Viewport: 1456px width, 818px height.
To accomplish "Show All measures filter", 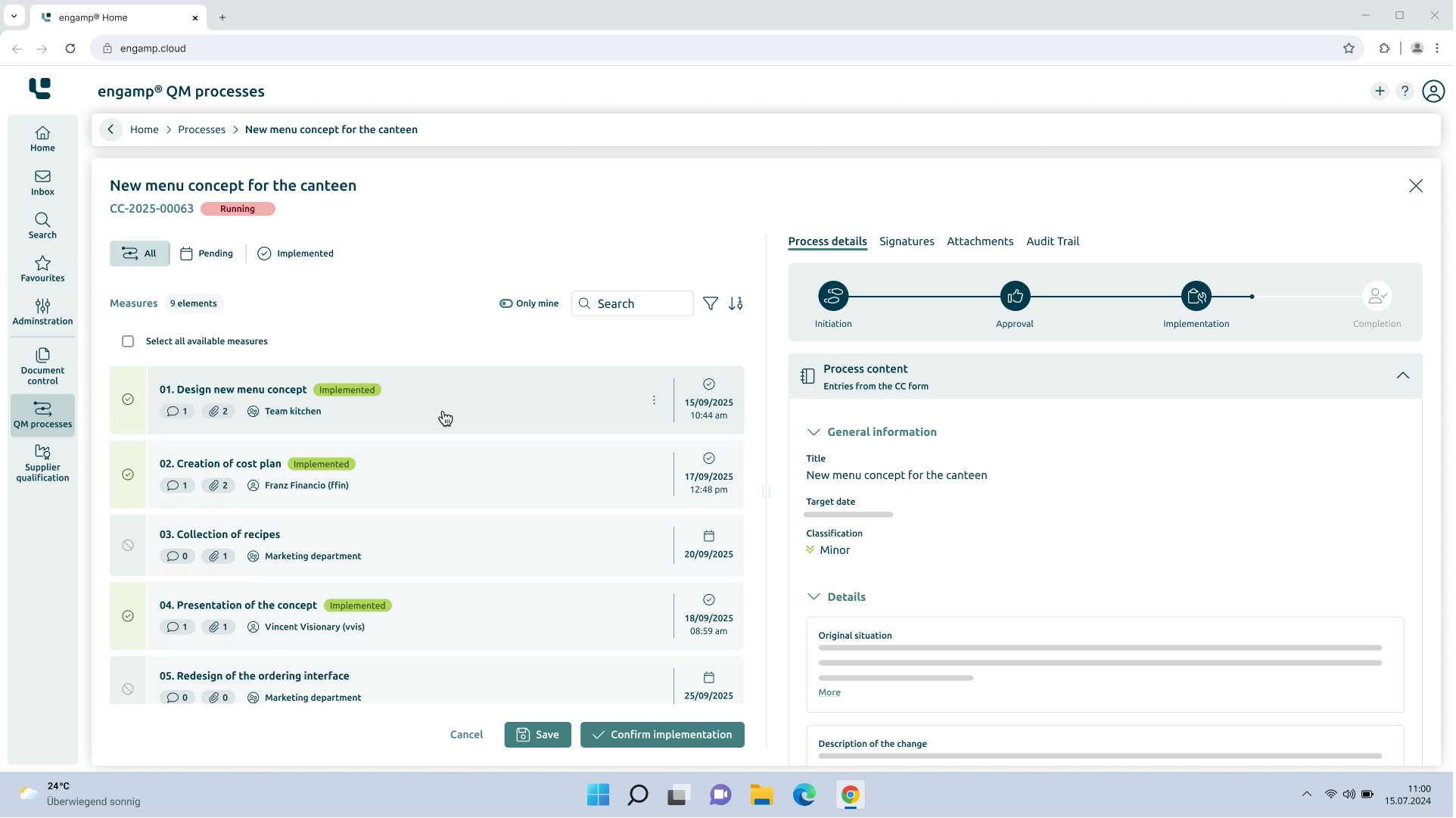I will click(x=140, y=254).
